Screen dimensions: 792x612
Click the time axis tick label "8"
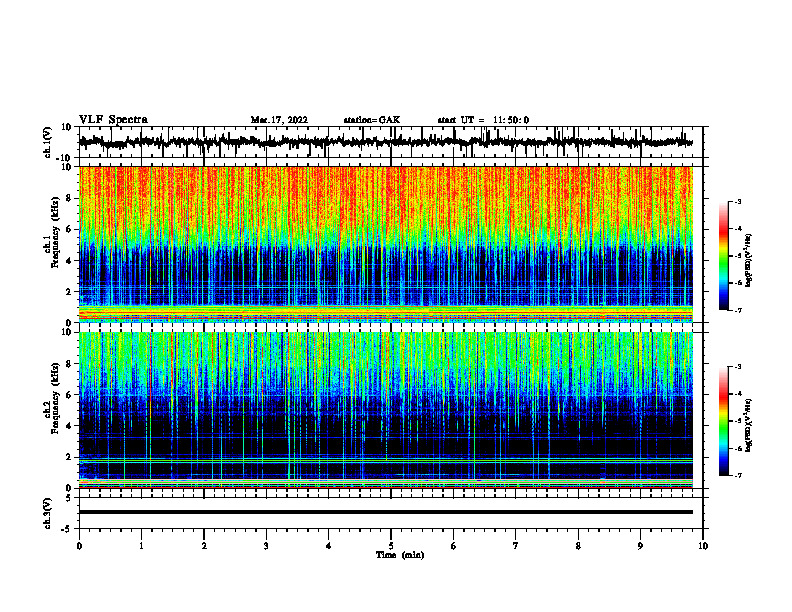[x=578, y=546]
